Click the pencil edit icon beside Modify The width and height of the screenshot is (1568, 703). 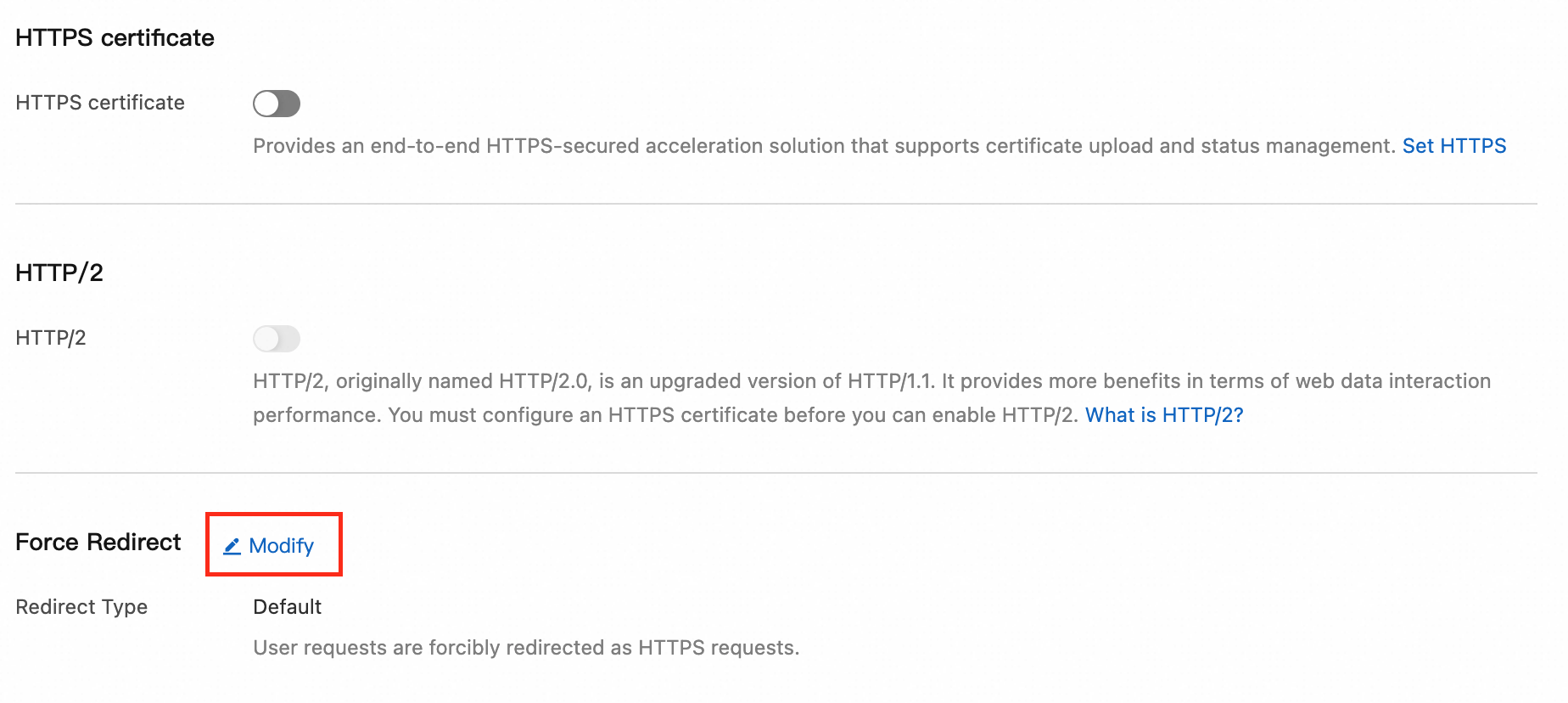tap(232, 546)
